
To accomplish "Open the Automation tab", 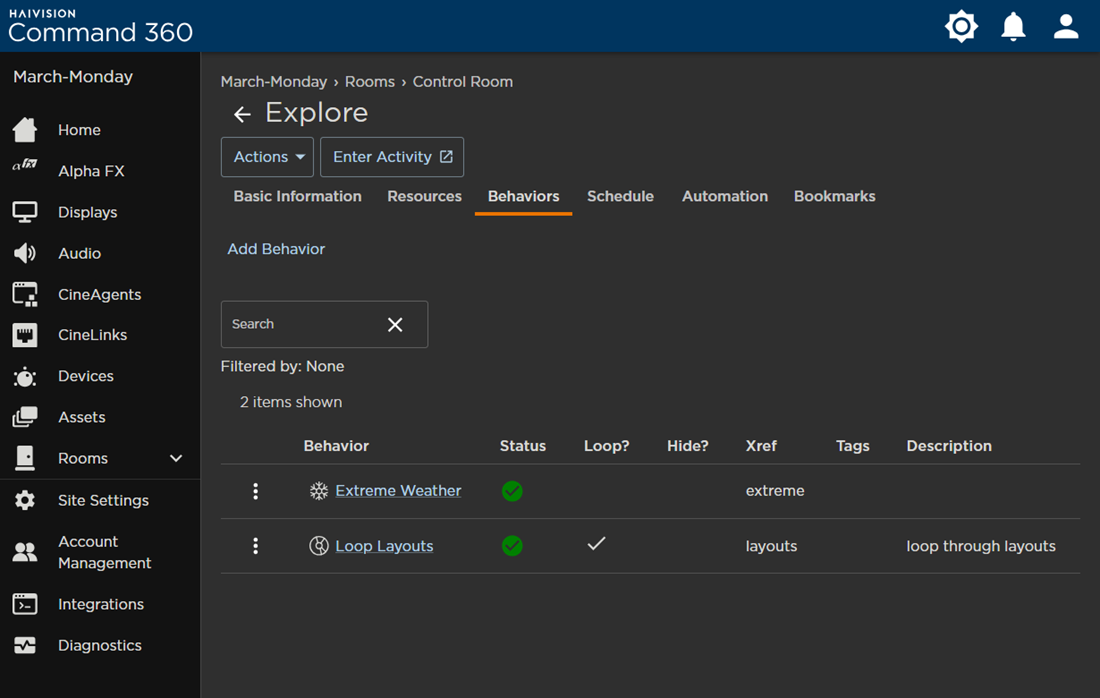I will coord(725,196).
